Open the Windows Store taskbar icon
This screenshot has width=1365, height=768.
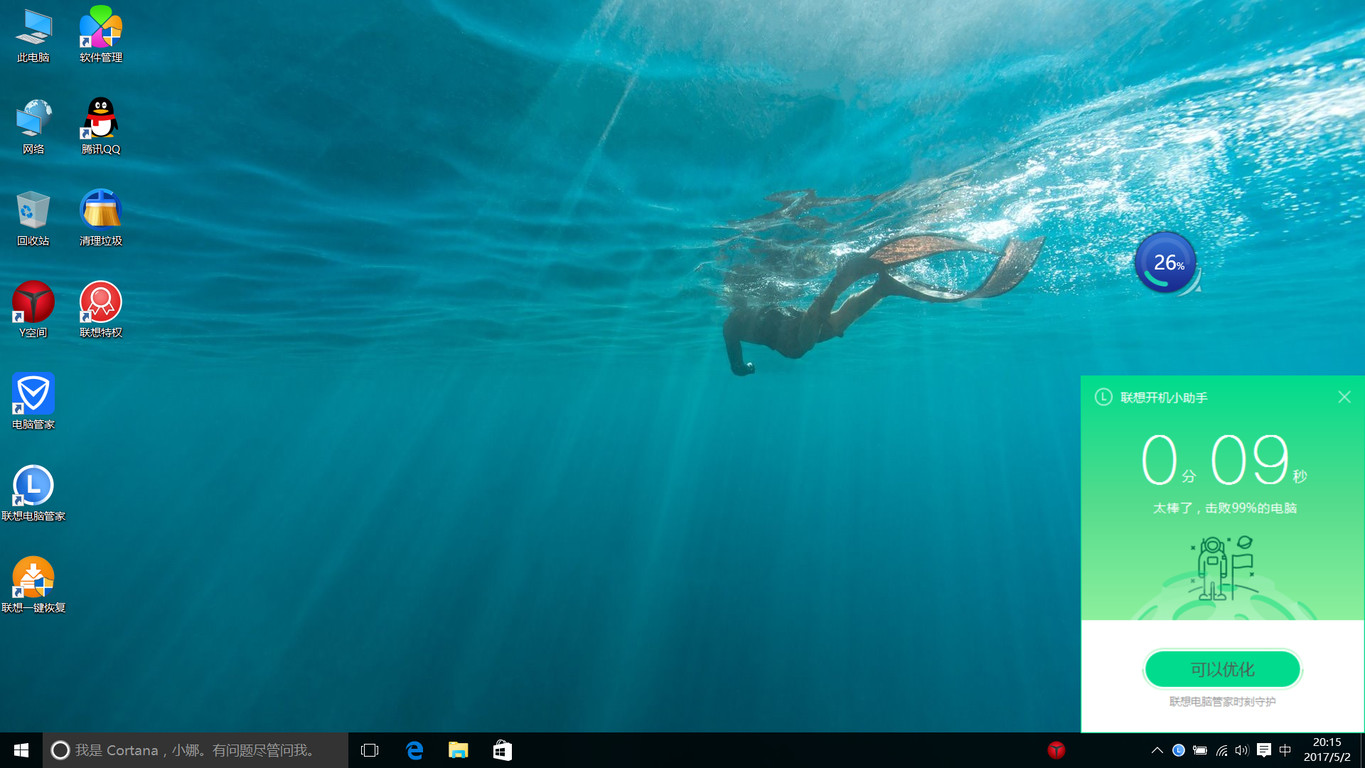(502, 750)
